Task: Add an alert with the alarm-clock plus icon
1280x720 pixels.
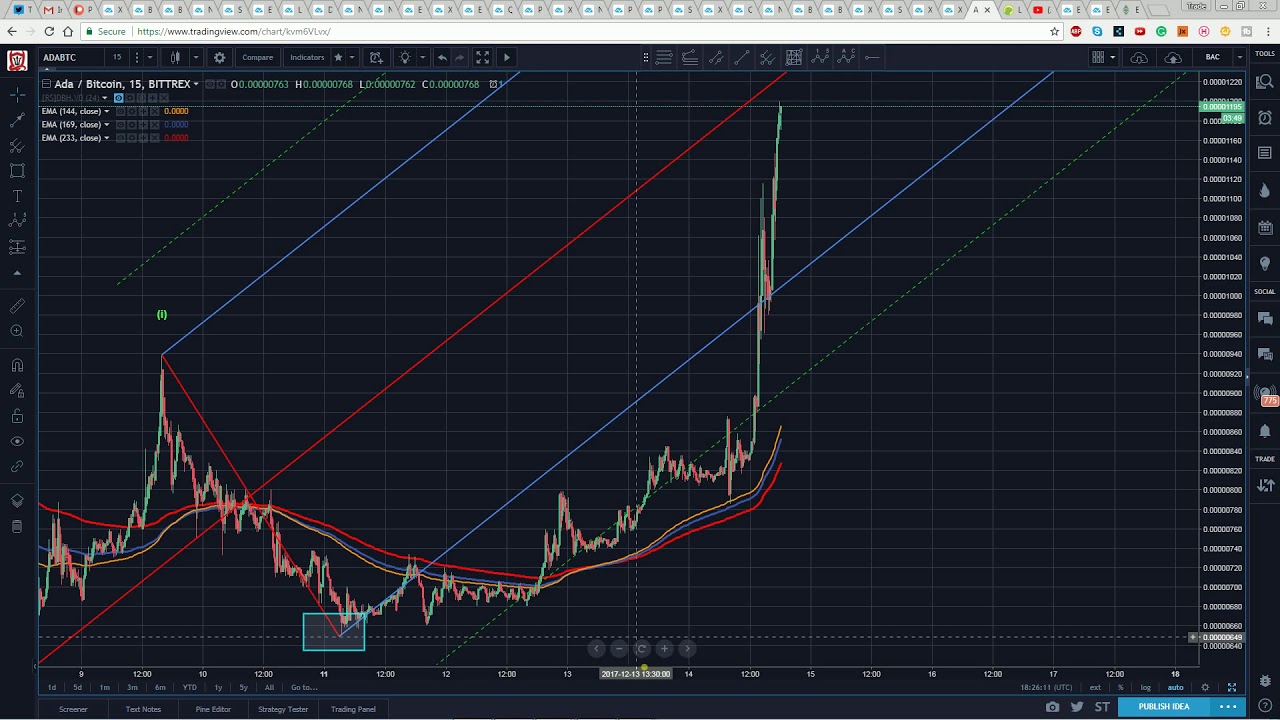Action: [376, 57]
